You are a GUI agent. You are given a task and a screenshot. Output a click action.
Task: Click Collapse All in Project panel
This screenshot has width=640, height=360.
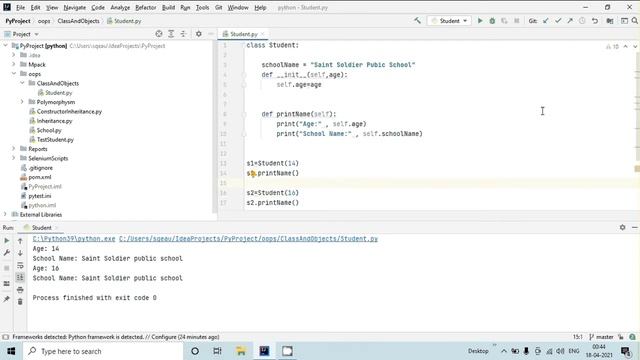tap(183, 34)
